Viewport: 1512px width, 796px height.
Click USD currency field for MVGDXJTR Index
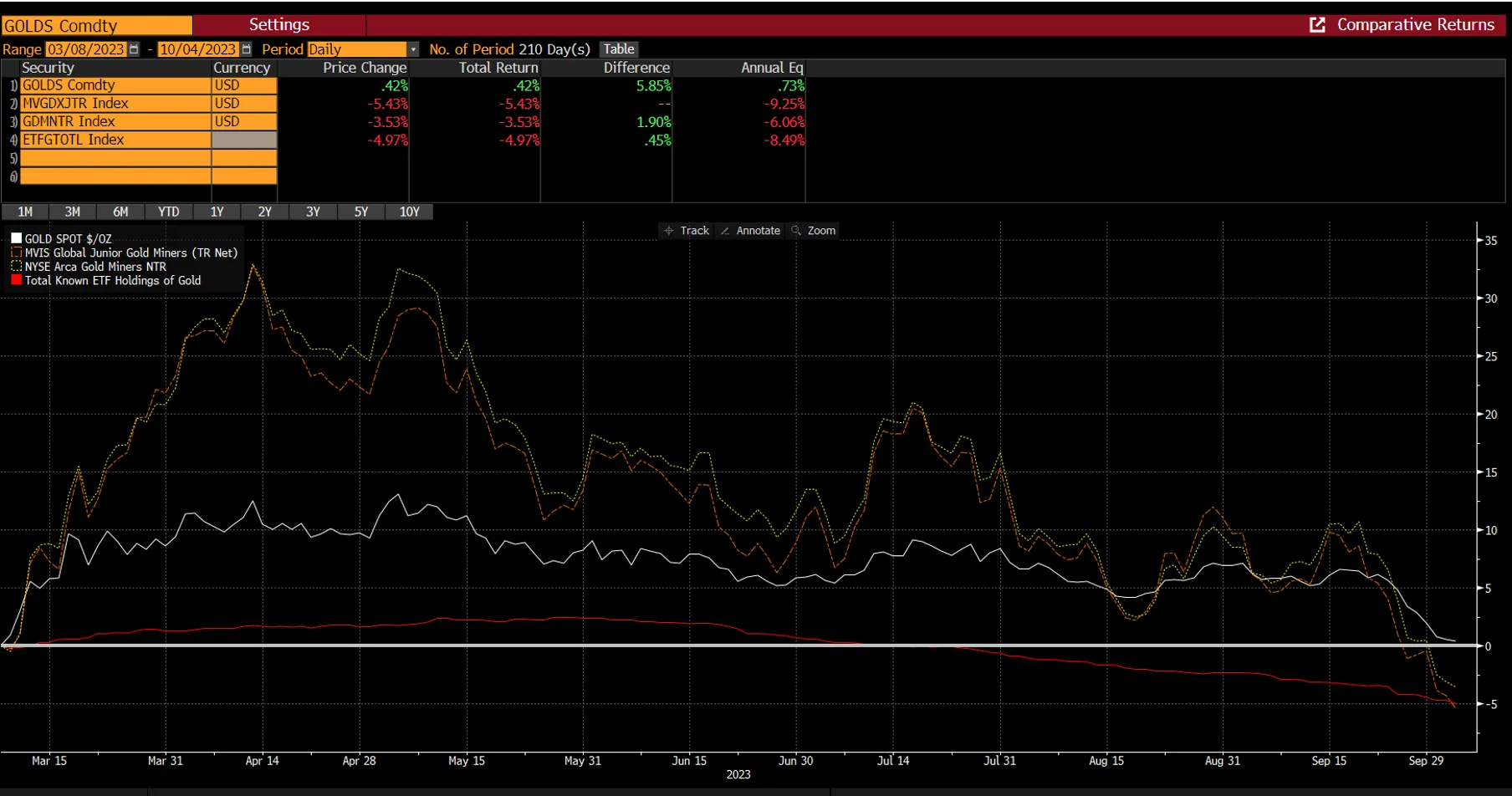(244, 104)
